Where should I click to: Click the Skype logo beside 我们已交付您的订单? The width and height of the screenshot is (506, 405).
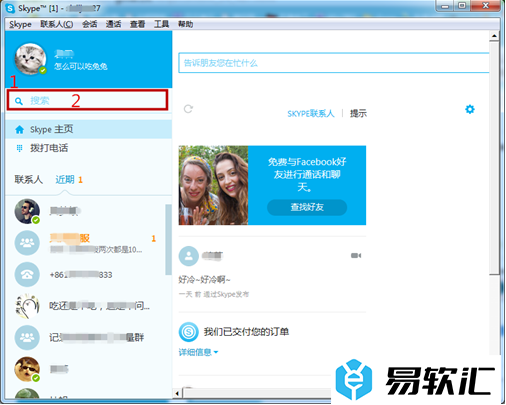[x=189, y=332]
